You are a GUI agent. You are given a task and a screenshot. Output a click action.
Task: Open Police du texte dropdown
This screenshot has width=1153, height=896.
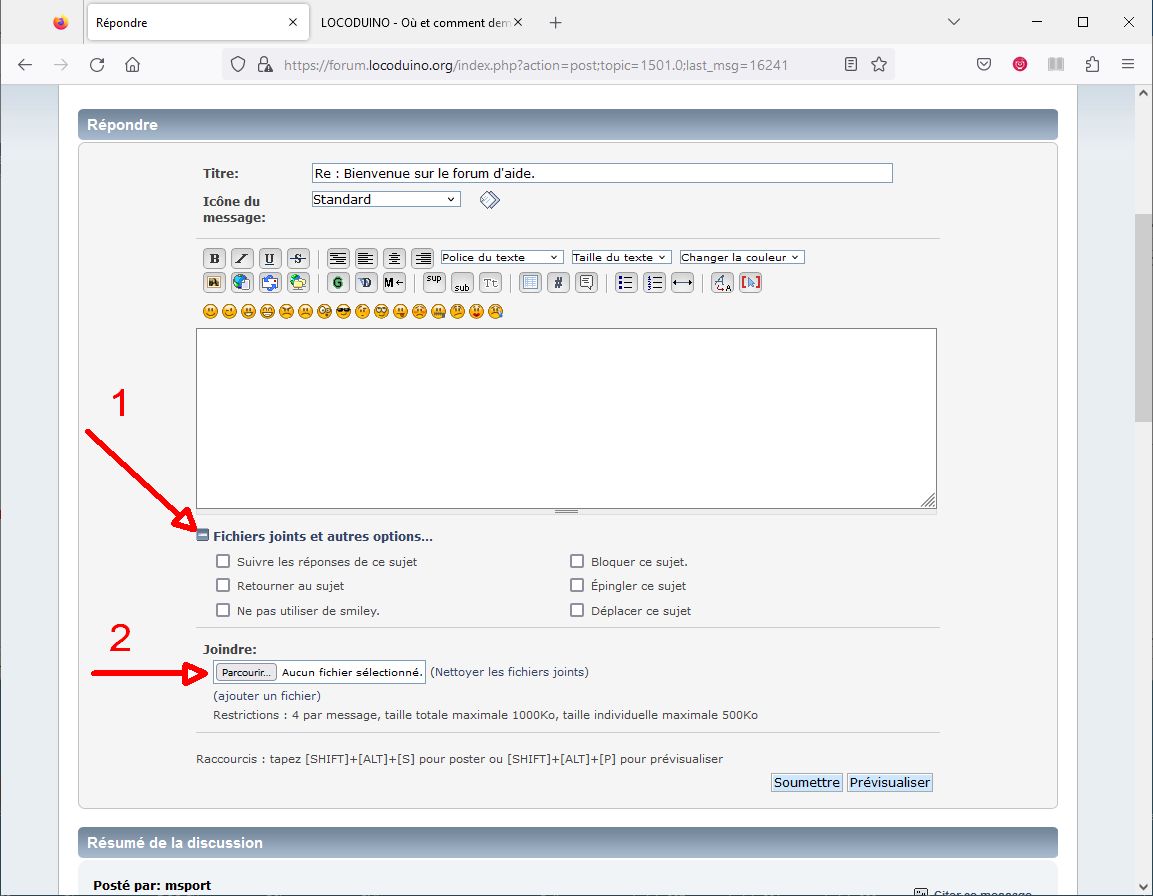point(502,257)
